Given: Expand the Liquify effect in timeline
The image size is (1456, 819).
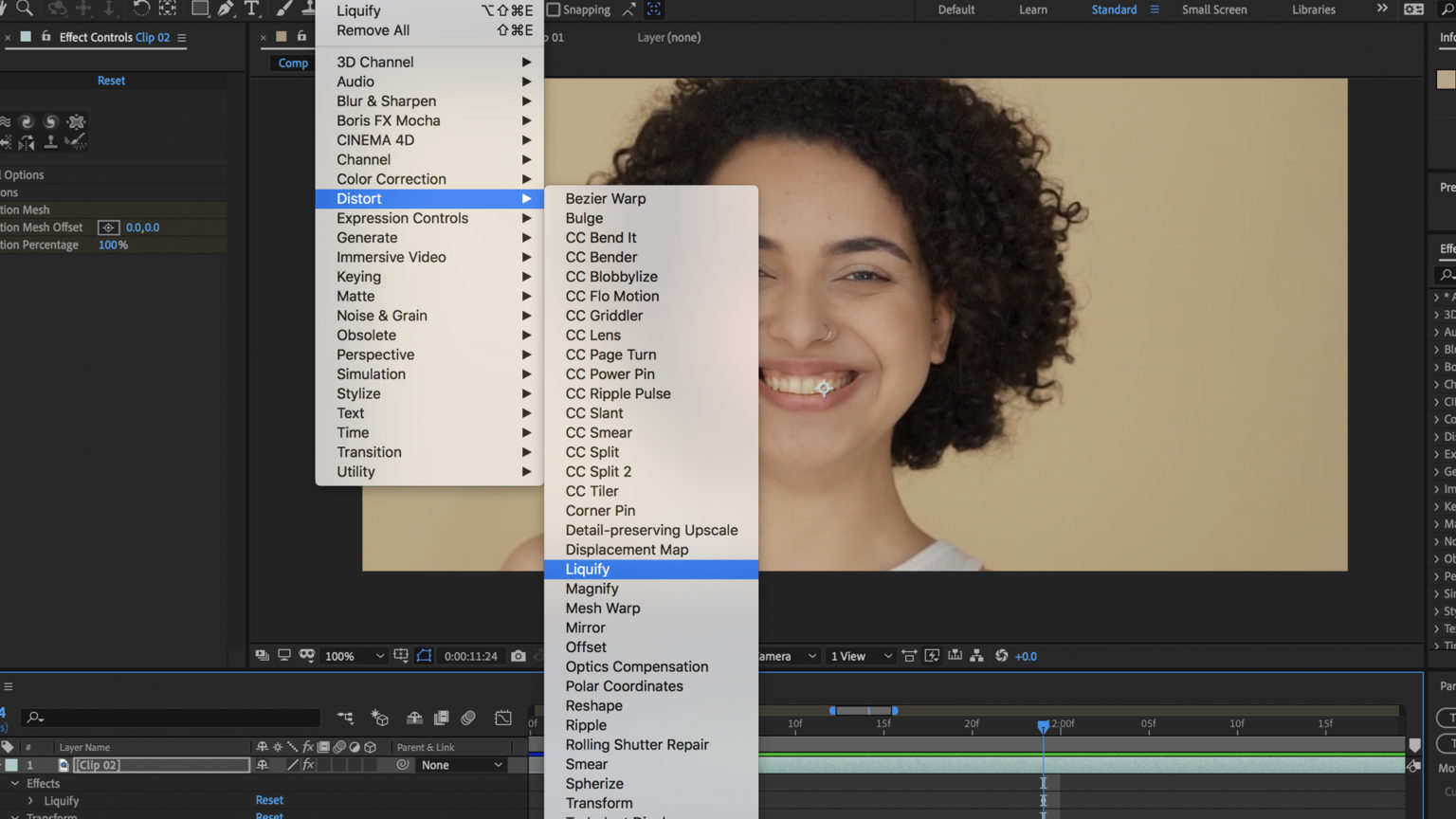Looking at the screenshot, I should coord(30,801).
